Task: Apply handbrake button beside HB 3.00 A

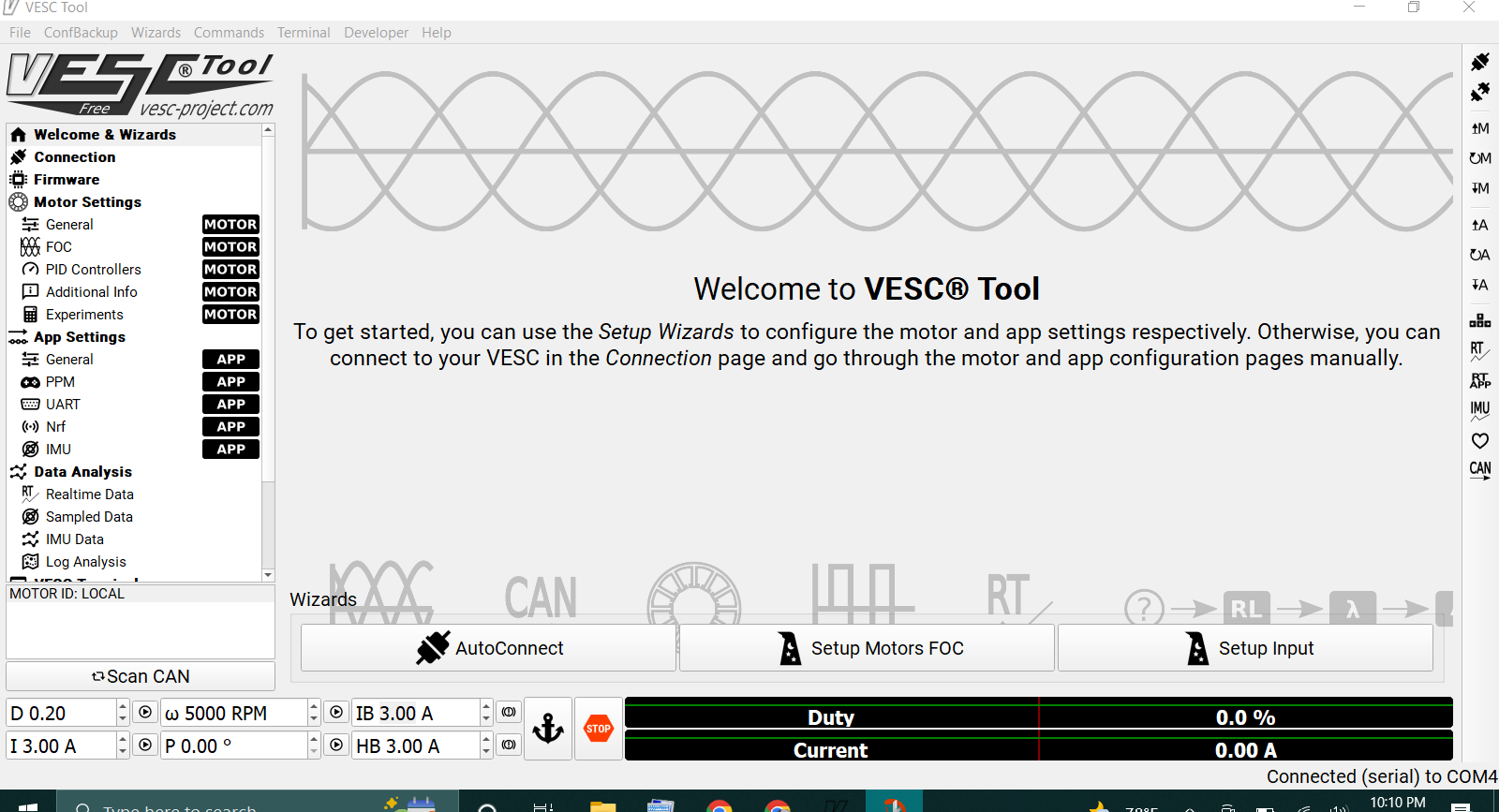Action: 509,746
